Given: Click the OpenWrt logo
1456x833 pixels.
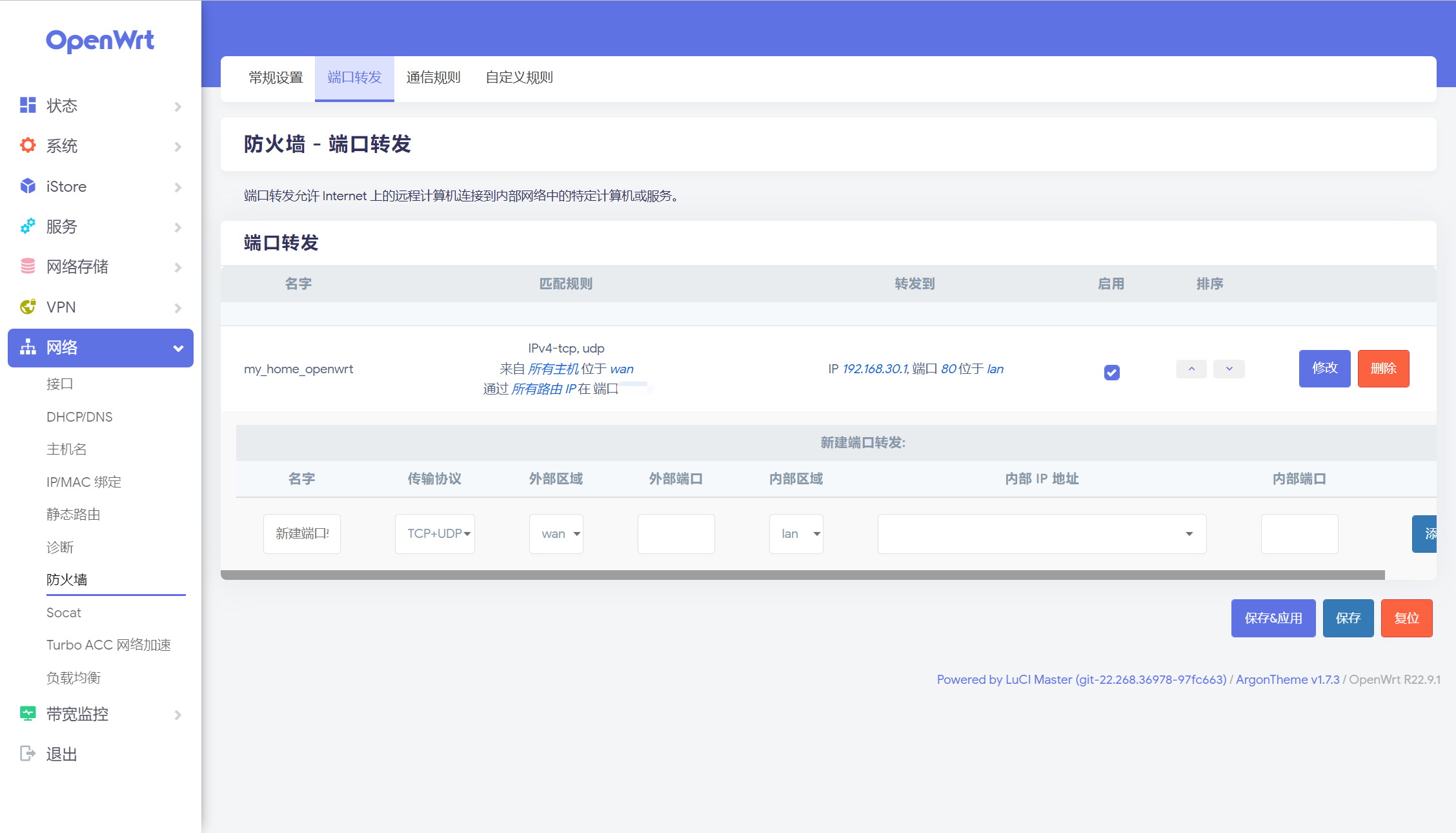Looking at the screenshot, I should 100,41.
